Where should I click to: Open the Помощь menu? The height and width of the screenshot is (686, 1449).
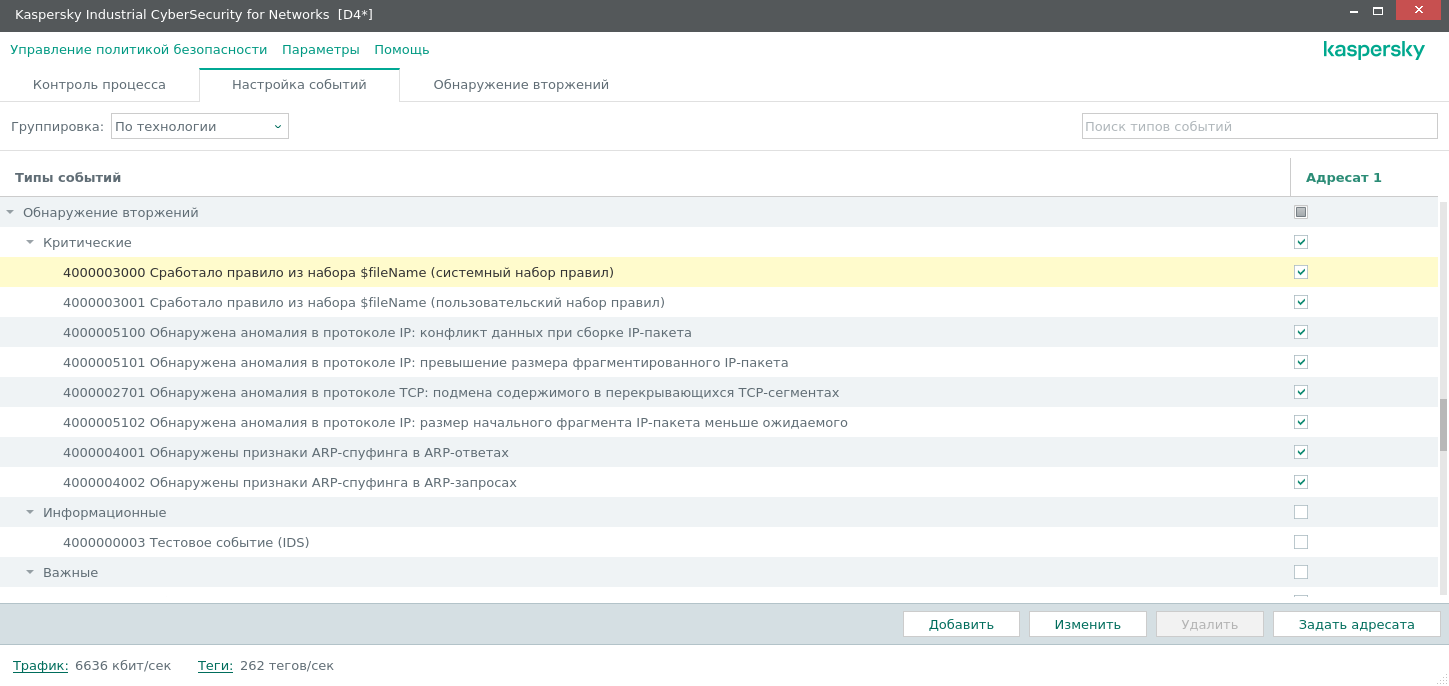401,49
